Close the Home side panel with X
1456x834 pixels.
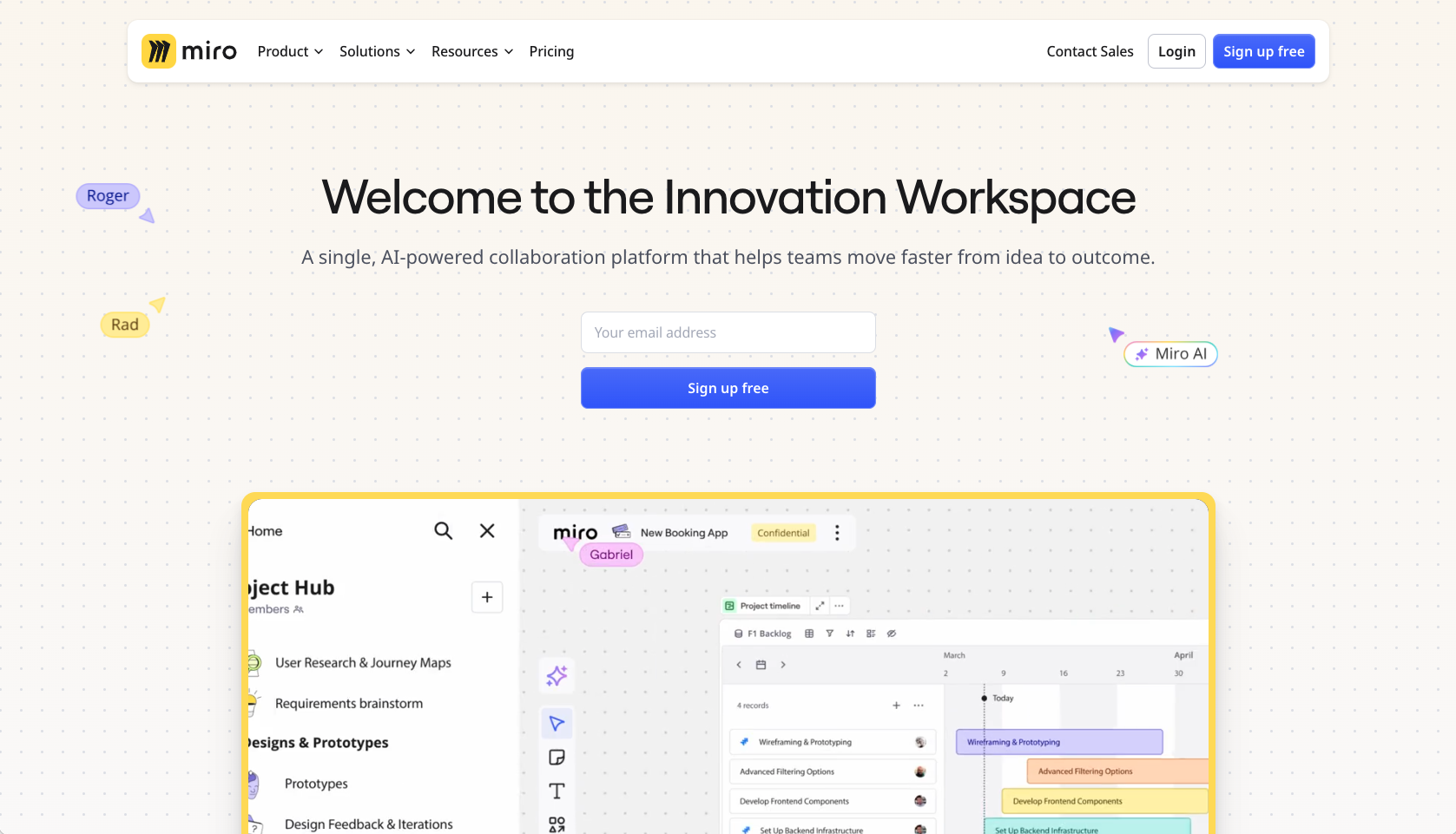pyautogui.click(x=487, y=530)
